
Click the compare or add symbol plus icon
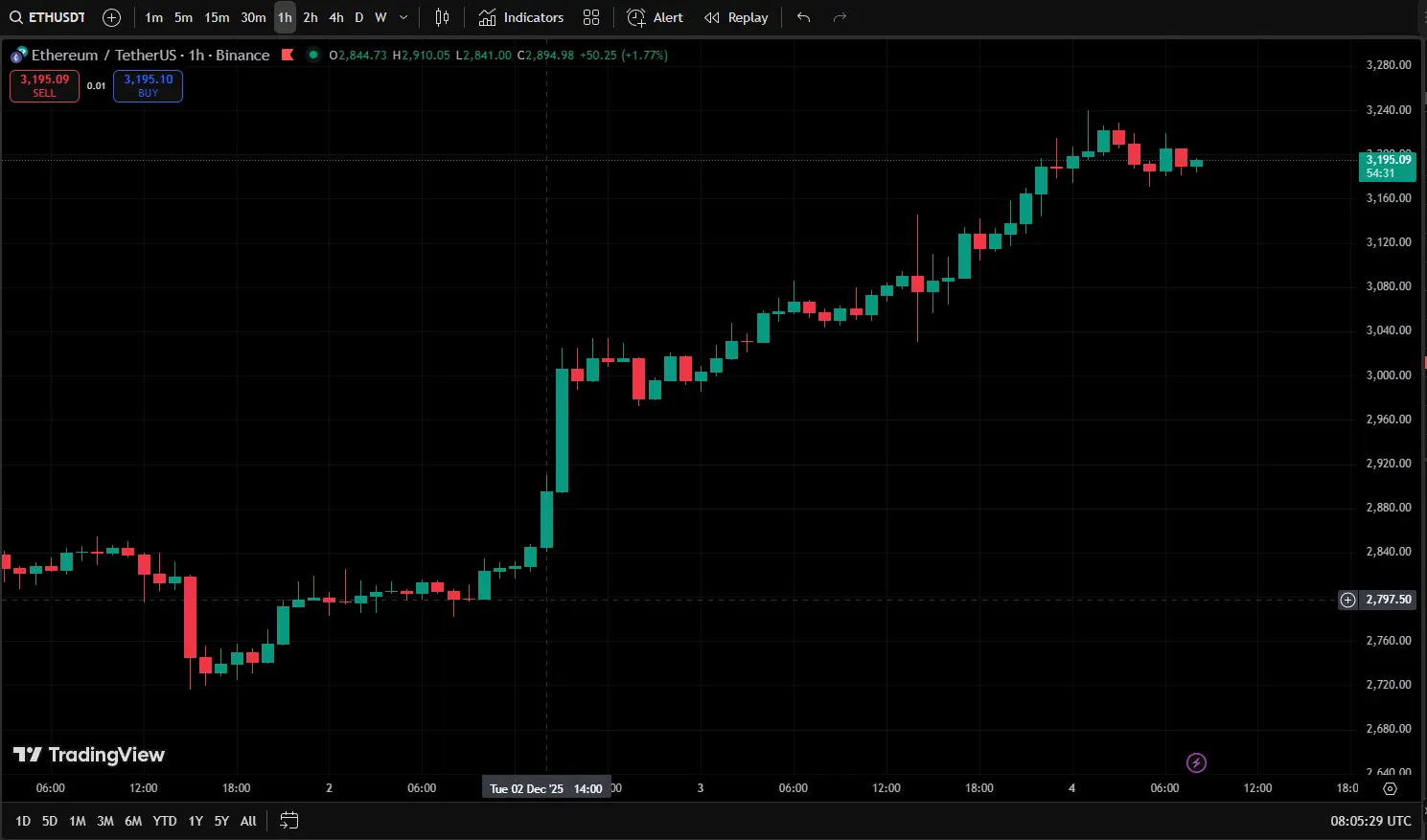pyautogui.click(x=111, y=17)
